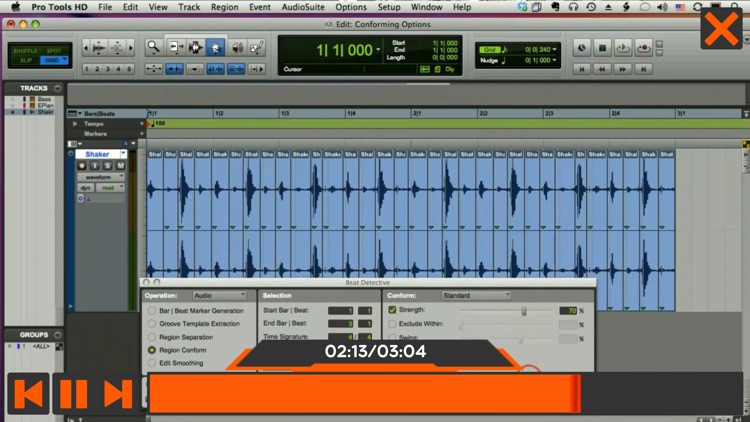Click the orange video progress bar
This screenshot has height=422, width=750.
[364, 393]
